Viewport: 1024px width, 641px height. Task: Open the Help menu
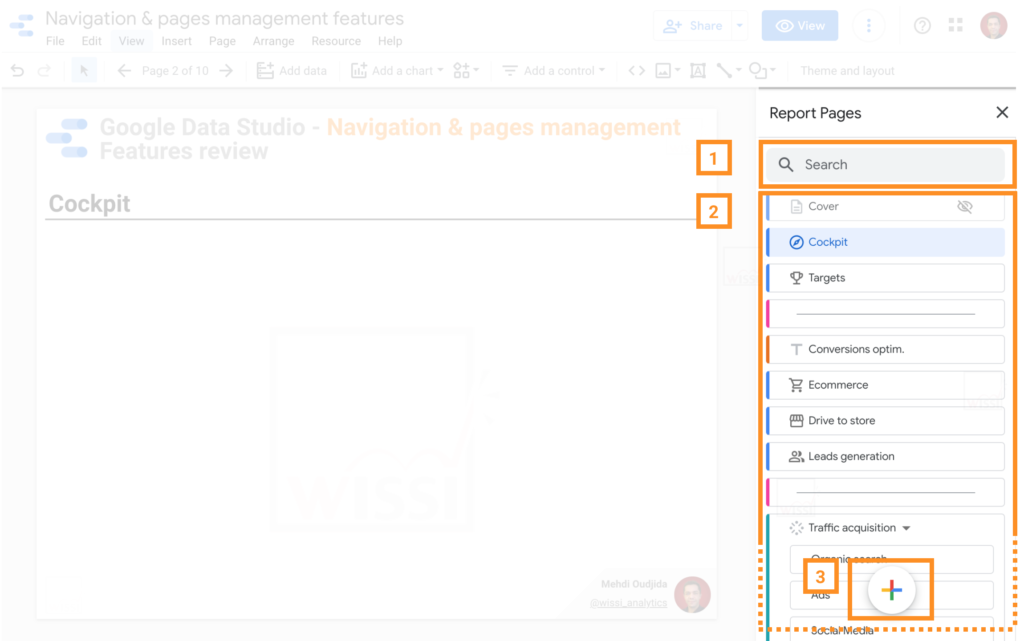point(390,41)
